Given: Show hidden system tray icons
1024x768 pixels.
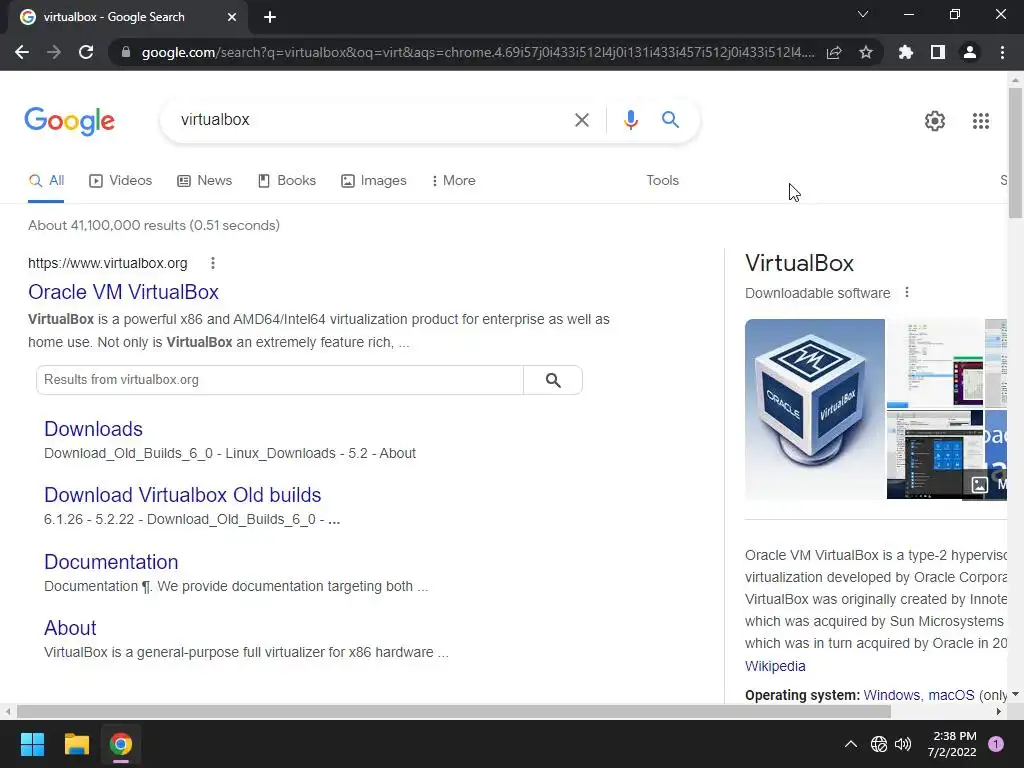Looking at the screenshot, I should coord(850,744).
